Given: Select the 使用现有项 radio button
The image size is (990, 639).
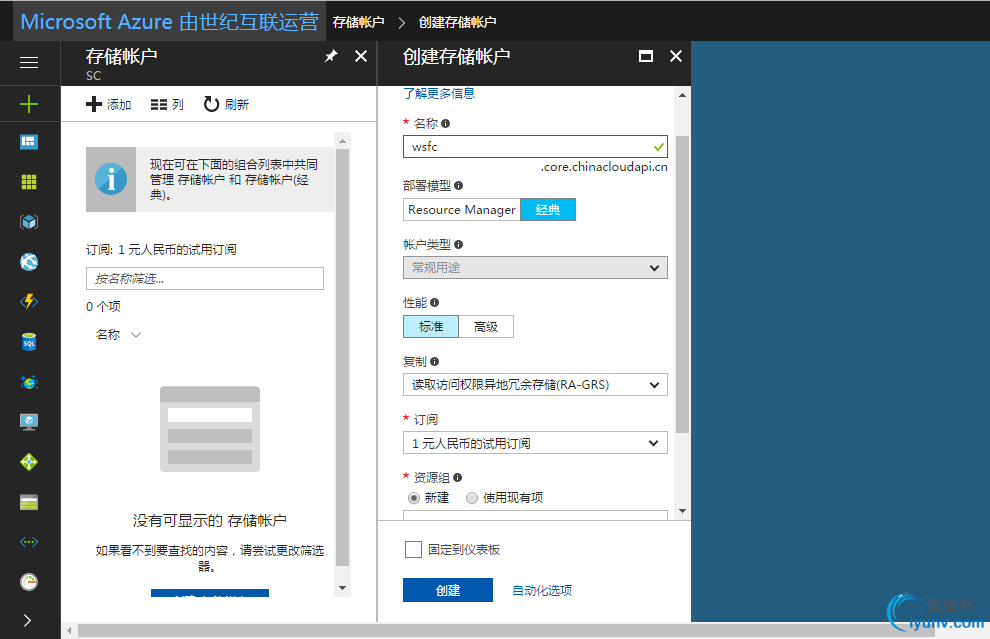Looking at the screenshot, I should 472,498.
